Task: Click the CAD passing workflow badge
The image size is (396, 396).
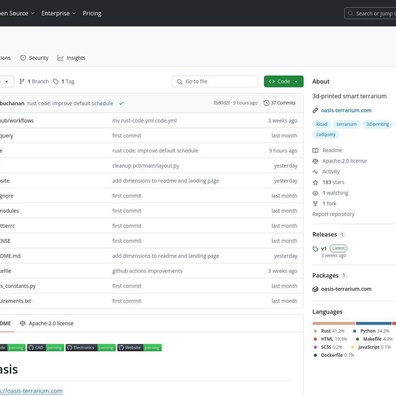Action: point(46,348)
